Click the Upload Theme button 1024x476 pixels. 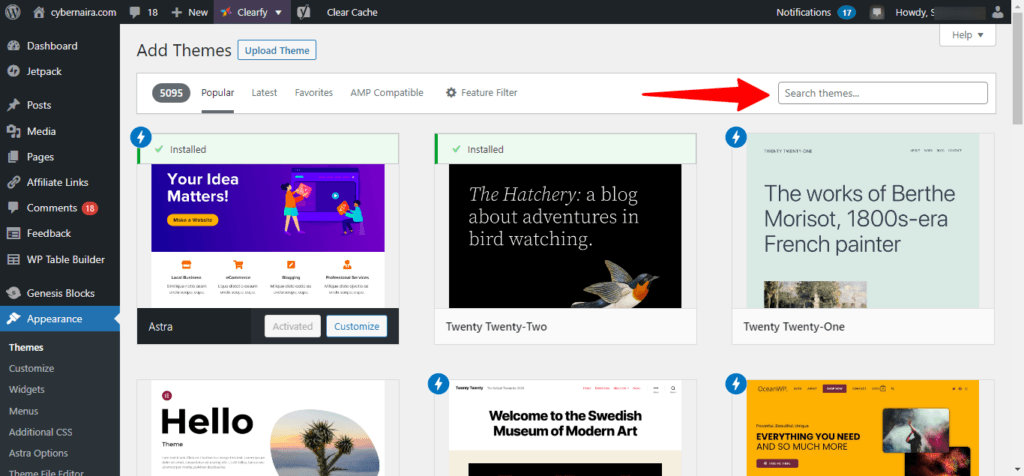277,50
